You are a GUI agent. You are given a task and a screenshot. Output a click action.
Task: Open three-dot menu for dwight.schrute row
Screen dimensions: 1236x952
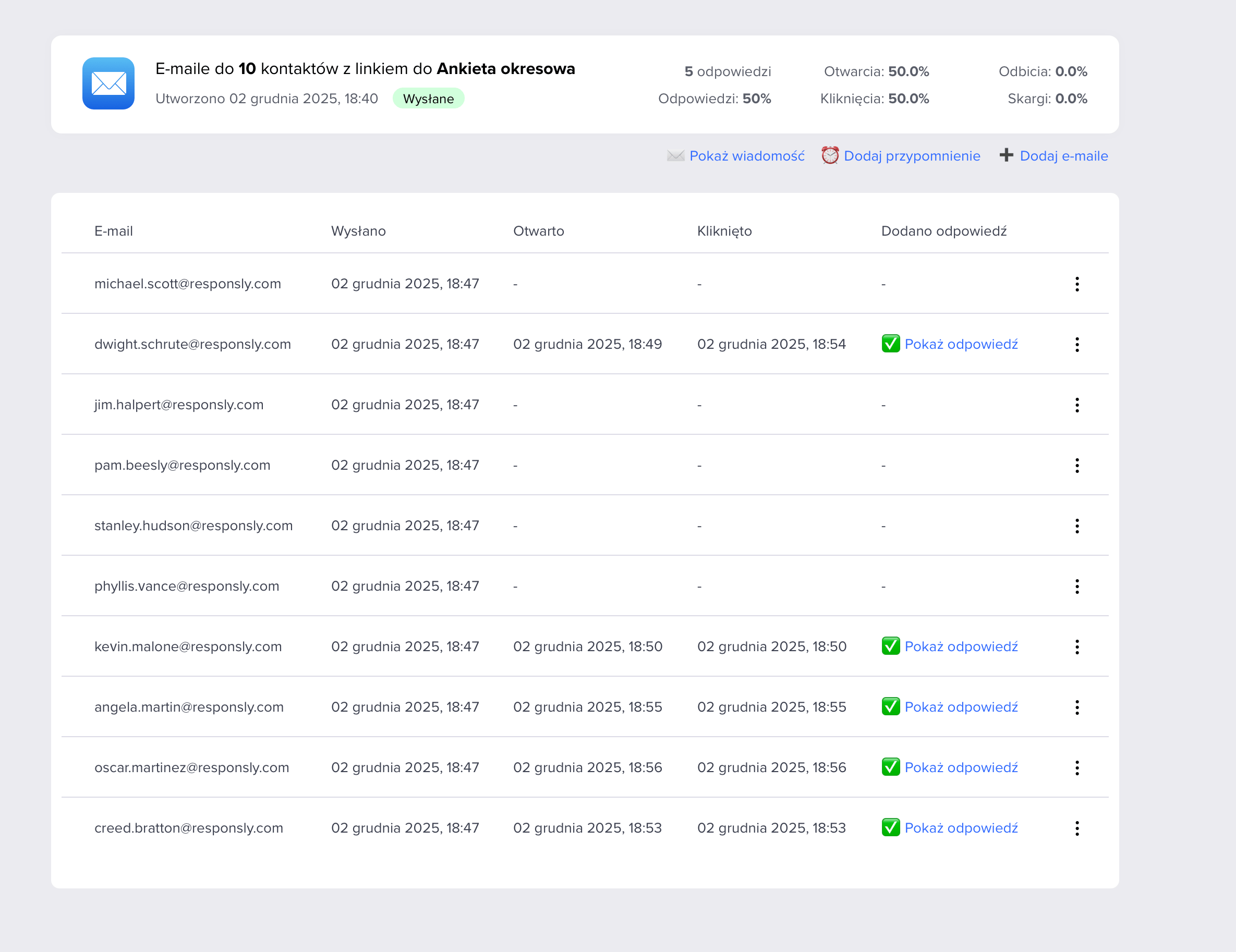tap(1076, 345)
